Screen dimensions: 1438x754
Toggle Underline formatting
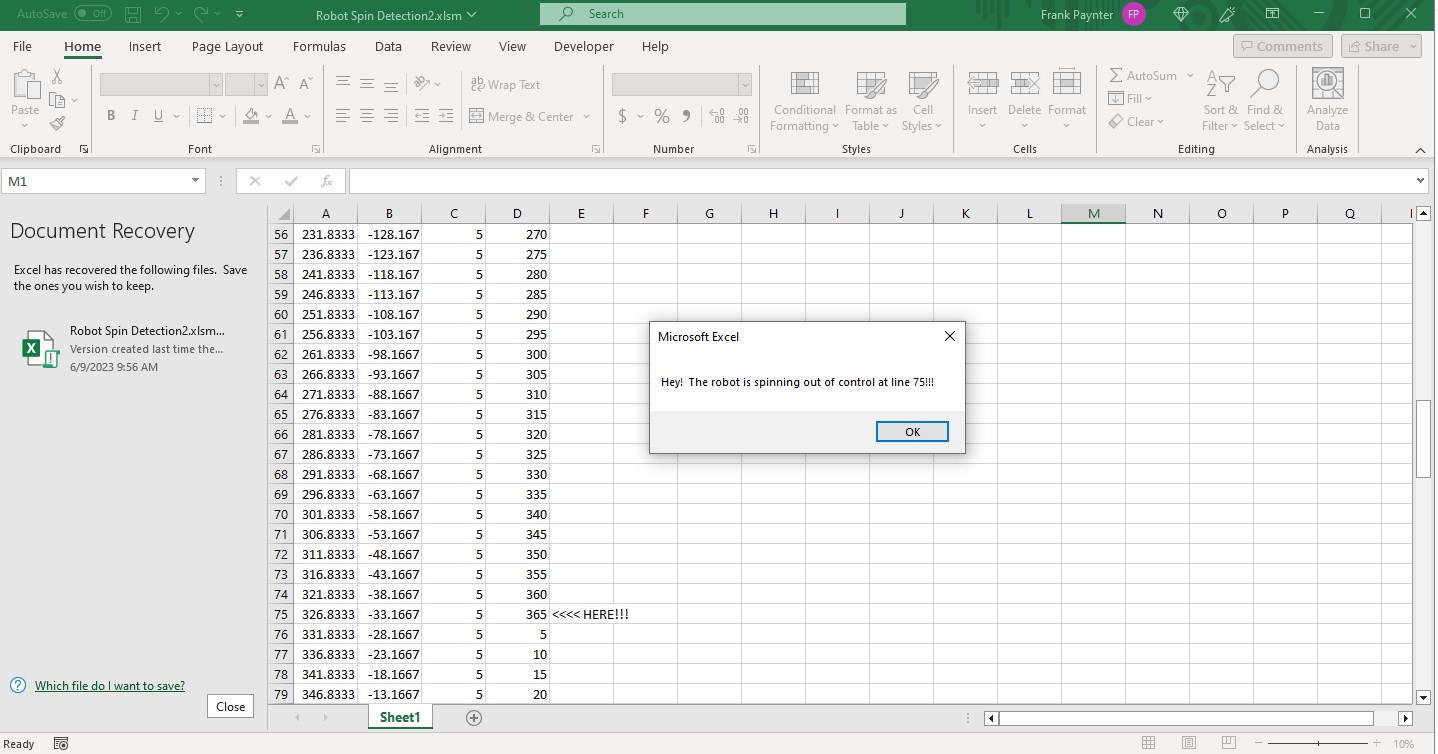(159, 116)
